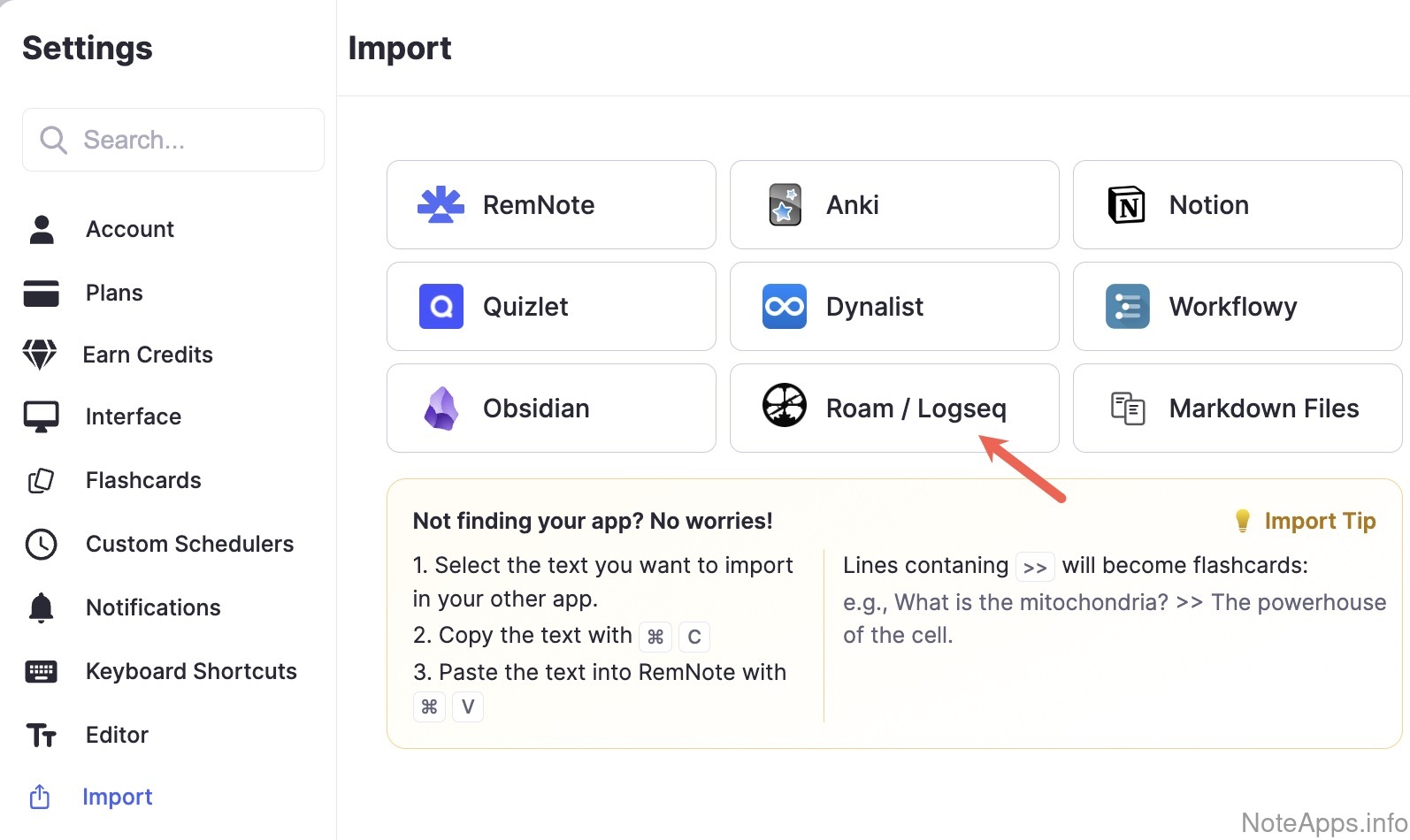Click the Dynalist infinity icon

(x=785, y=307)
